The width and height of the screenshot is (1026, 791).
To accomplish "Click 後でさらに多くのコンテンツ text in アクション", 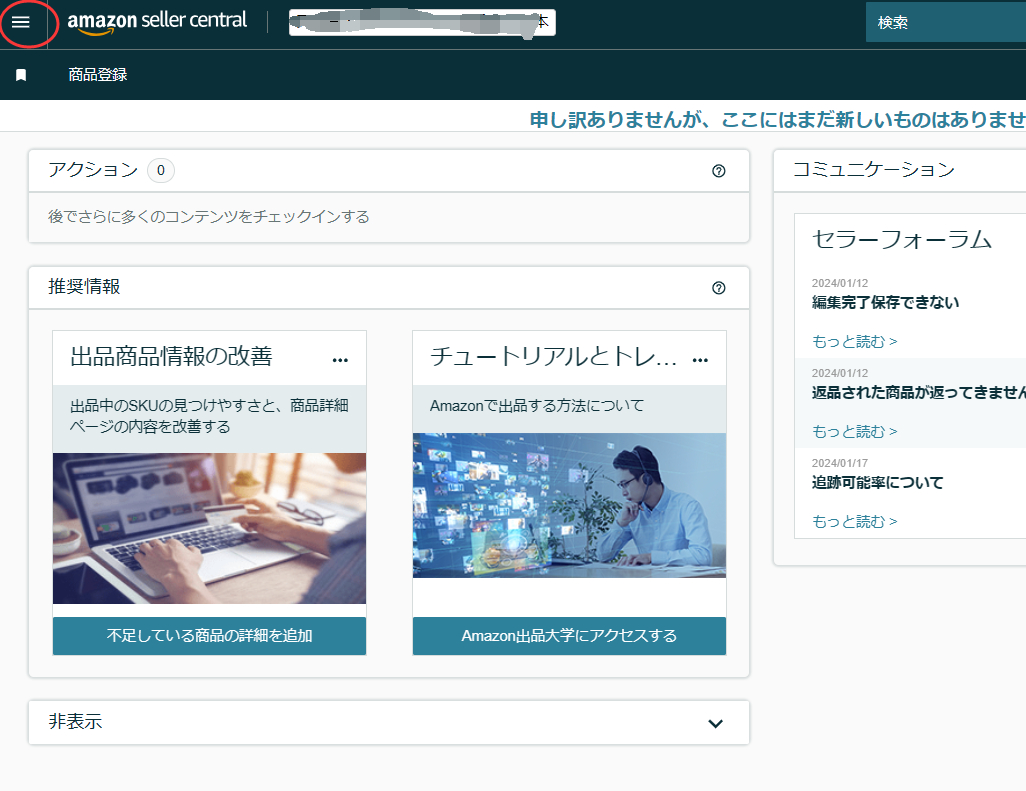I will (x=209, y=217).
